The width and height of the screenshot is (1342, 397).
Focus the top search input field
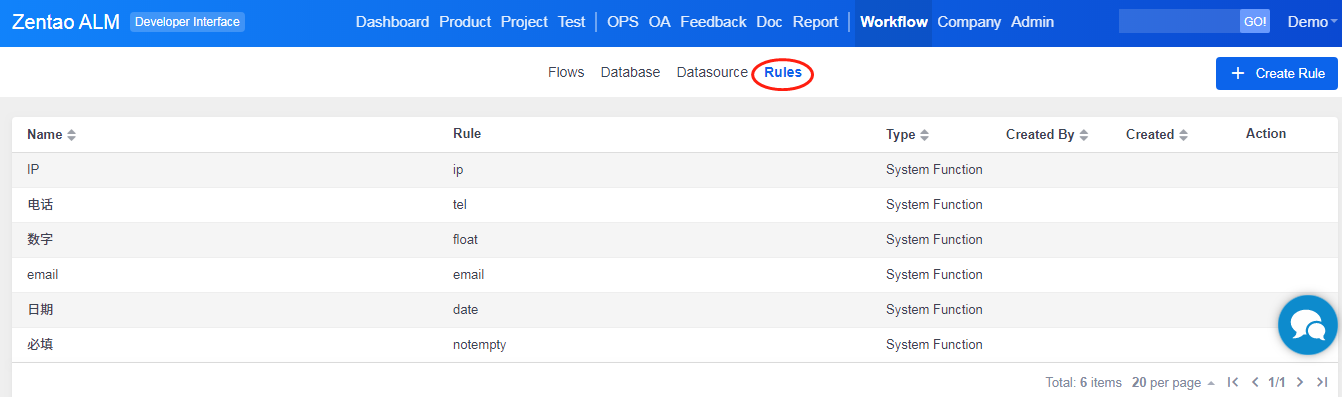1179,21
